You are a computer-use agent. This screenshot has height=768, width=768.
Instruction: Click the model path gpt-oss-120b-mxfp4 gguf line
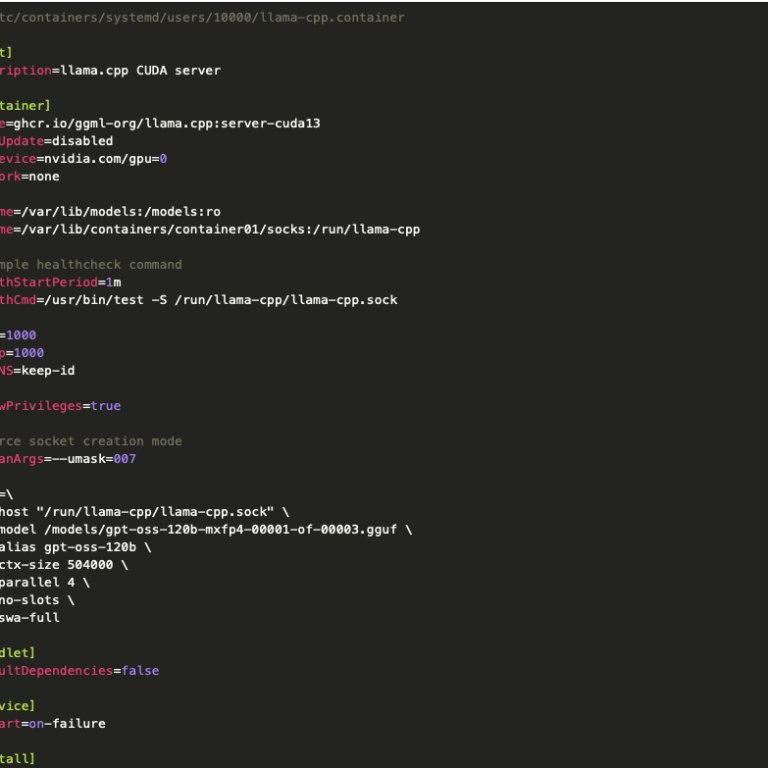click(x=206, y=529)
